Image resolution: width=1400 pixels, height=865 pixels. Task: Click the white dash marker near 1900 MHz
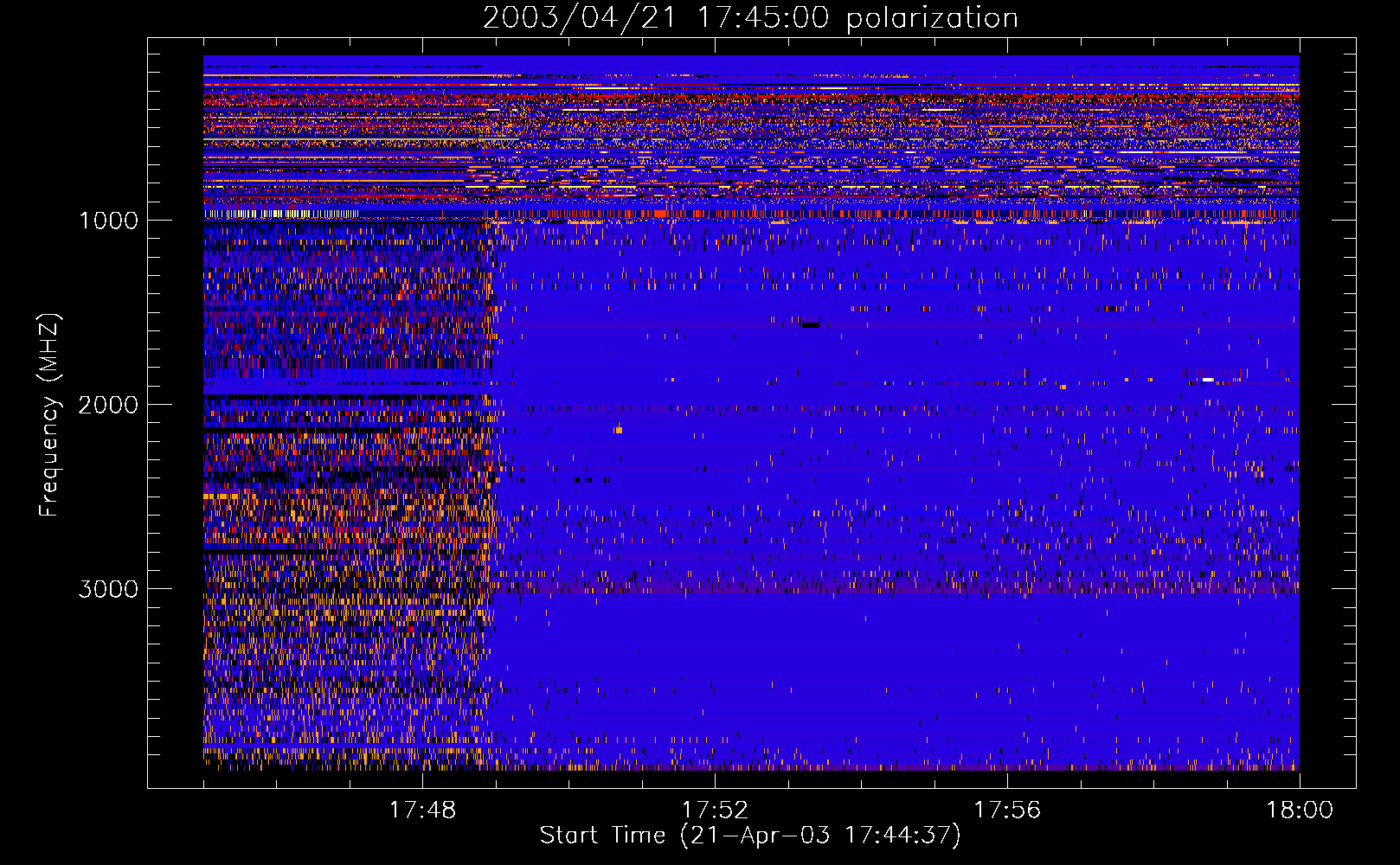point(1208,380)
